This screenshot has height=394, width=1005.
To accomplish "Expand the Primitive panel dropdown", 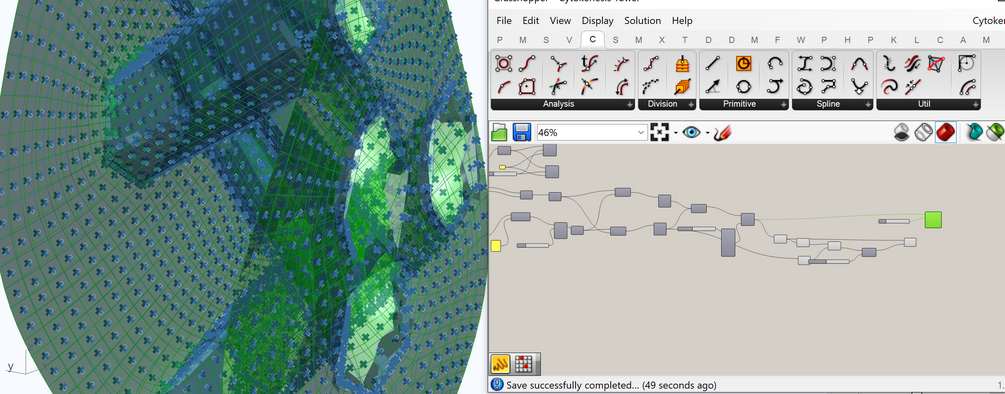I will (783, 104).
